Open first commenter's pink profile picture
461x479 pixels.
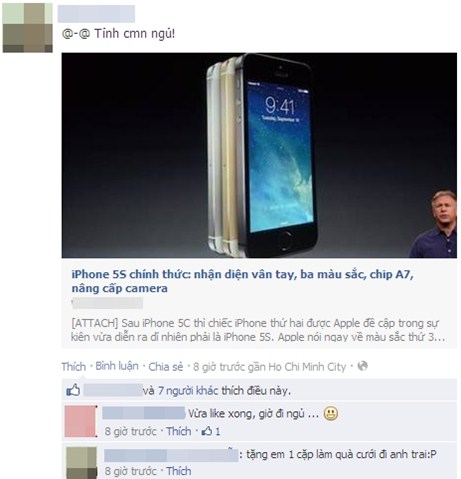click(x=80, y=421)
